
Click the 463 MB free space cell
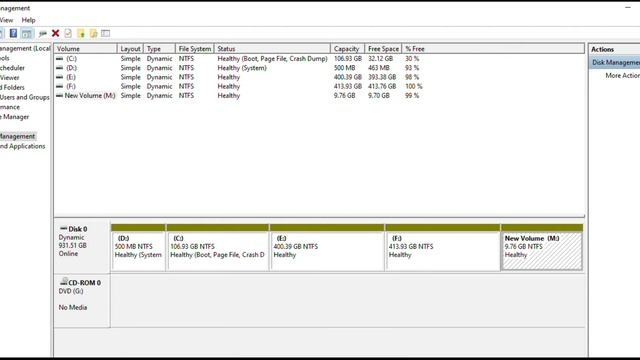(378, 68)
